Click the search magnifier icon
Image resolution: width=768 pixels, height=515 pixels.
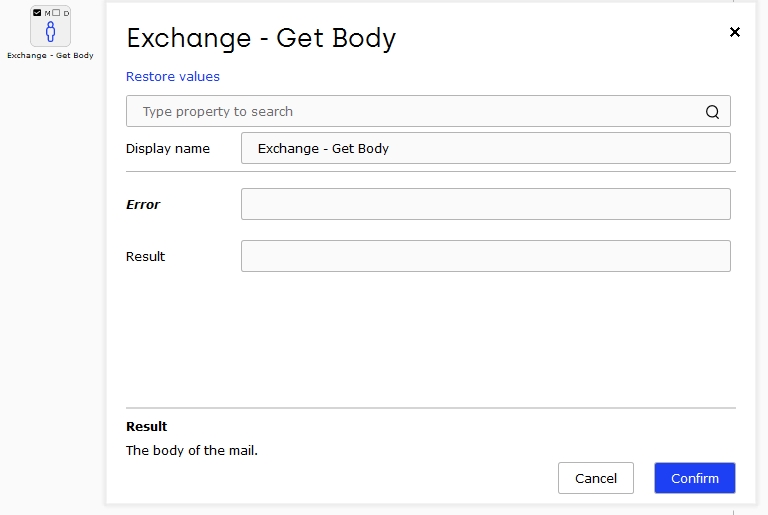point(712,112)
